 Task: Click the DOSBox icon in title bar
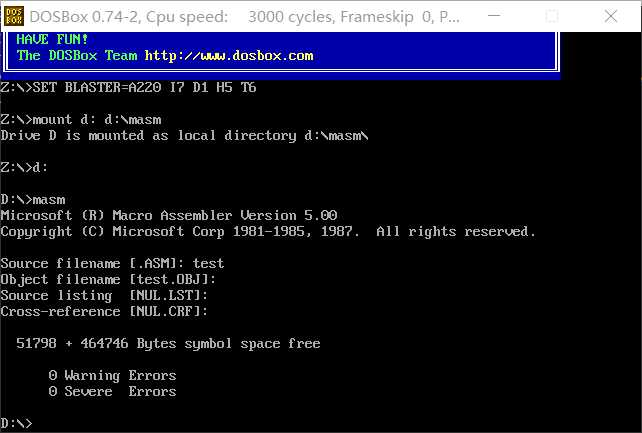pos(14,16)
